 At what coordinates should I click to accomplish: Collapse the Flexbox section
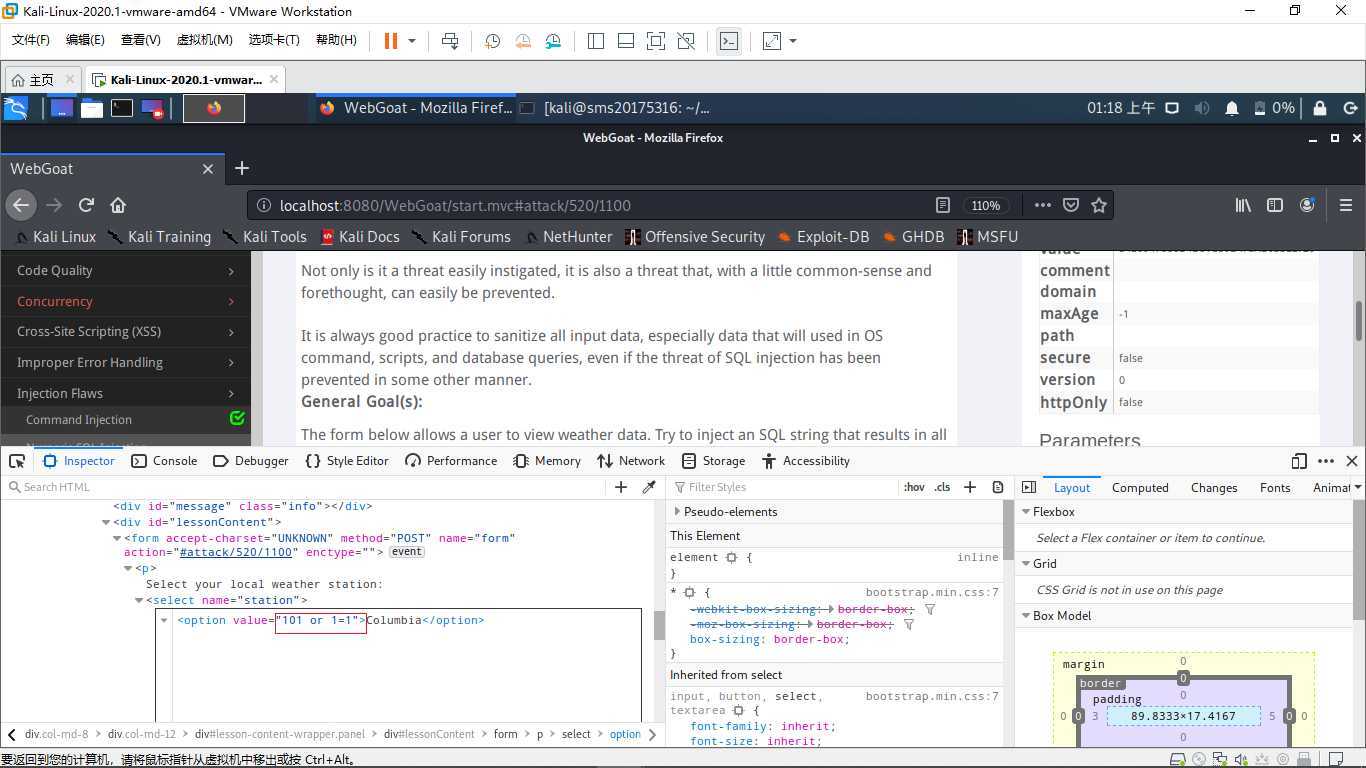[x=1025, y=512]
